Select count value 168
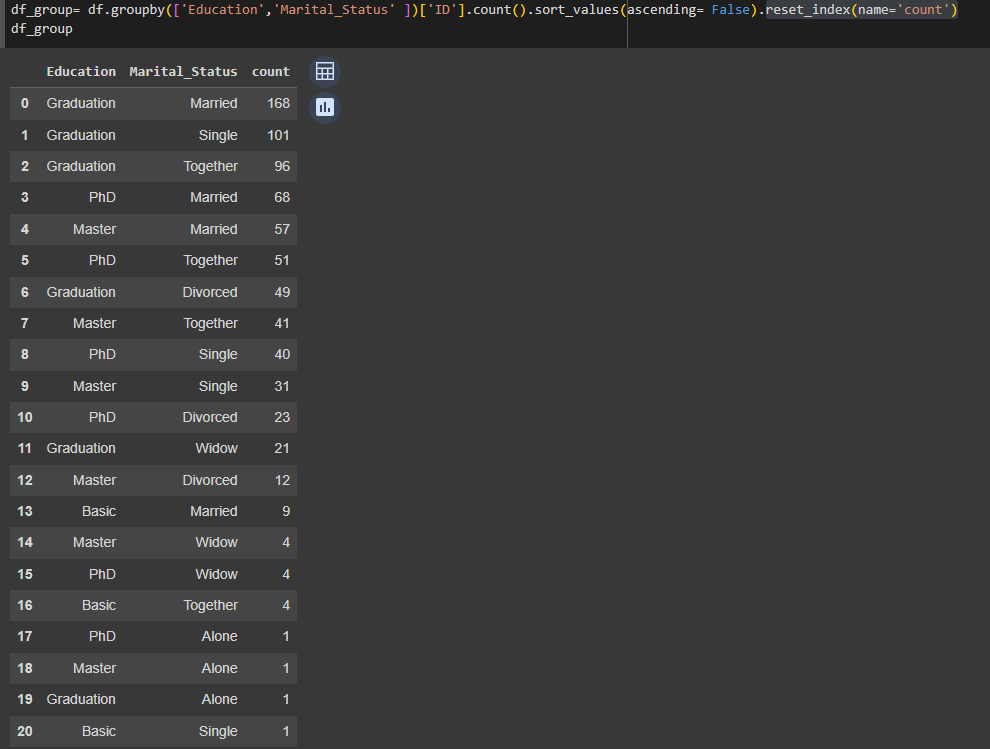Screen dimensions: 990x749 tap(278, 103)
